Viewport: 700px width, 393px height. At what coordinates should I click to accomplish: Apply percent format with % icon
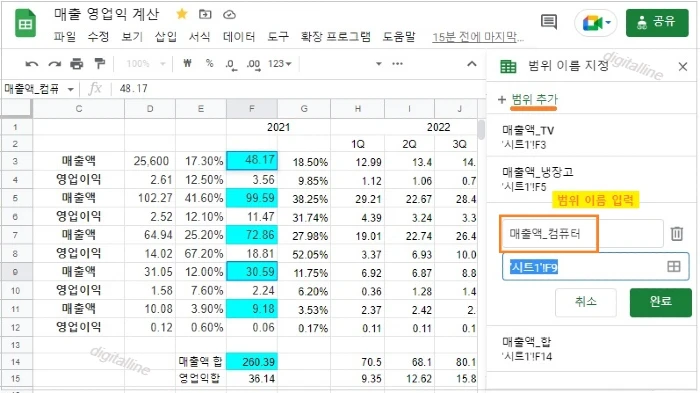coord(209,63)
